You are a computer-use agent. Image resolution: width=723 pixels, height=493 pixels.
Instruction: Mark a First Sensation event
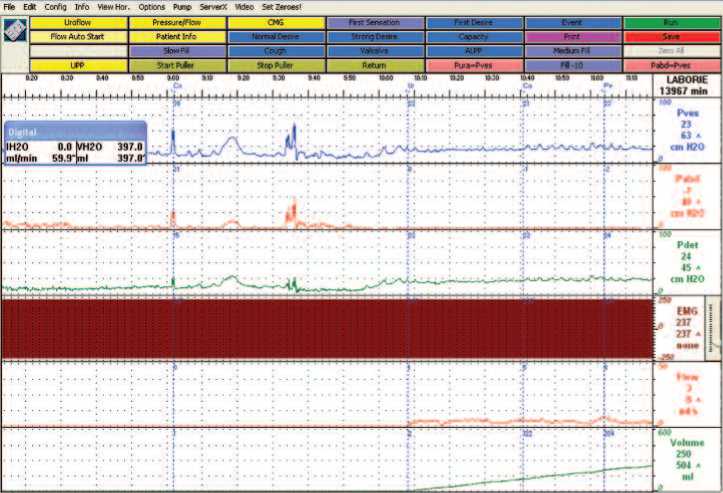pos(375,23)
